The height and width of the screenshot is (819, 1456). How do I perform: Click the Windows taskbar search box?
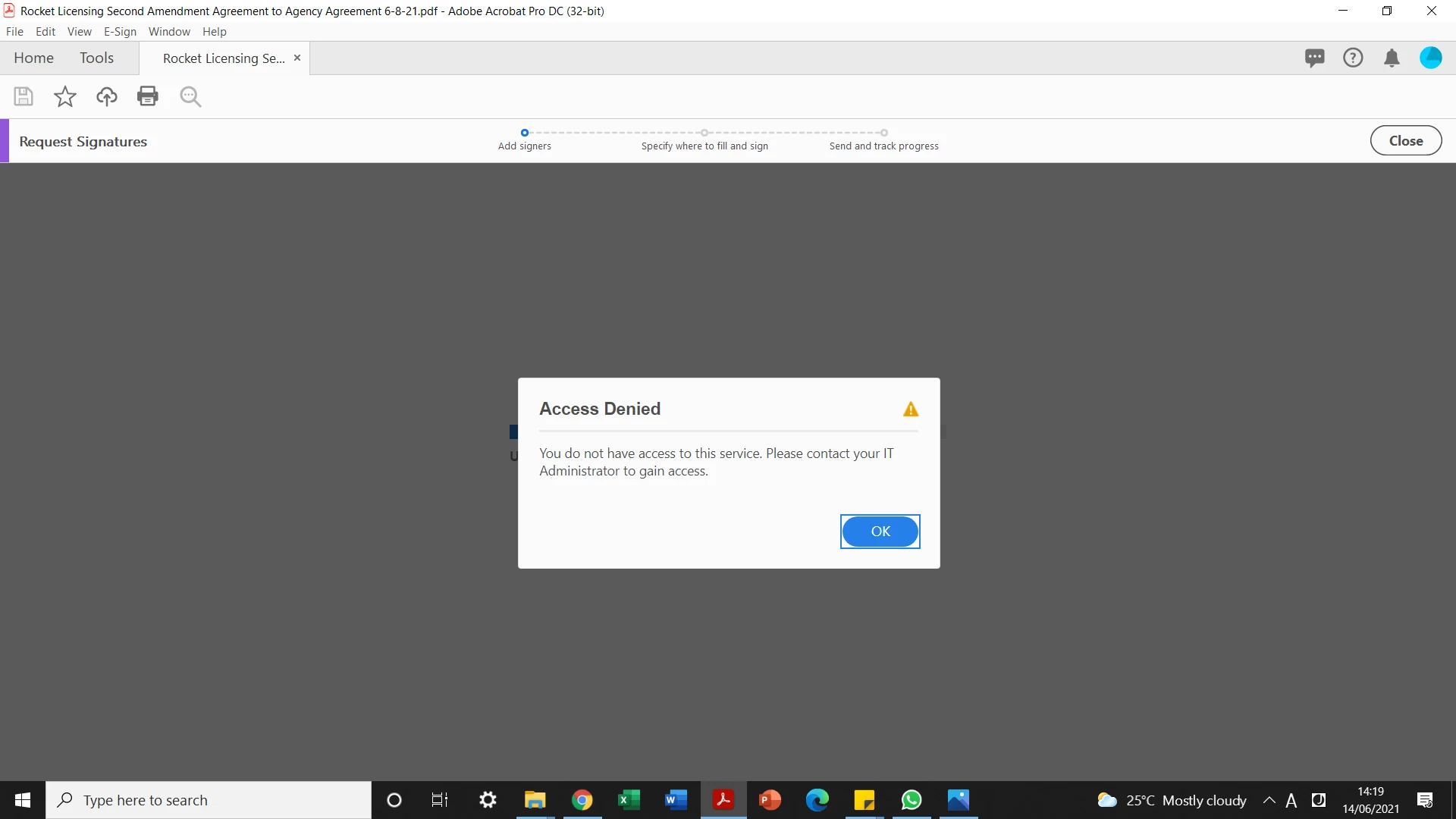(209, 800)
